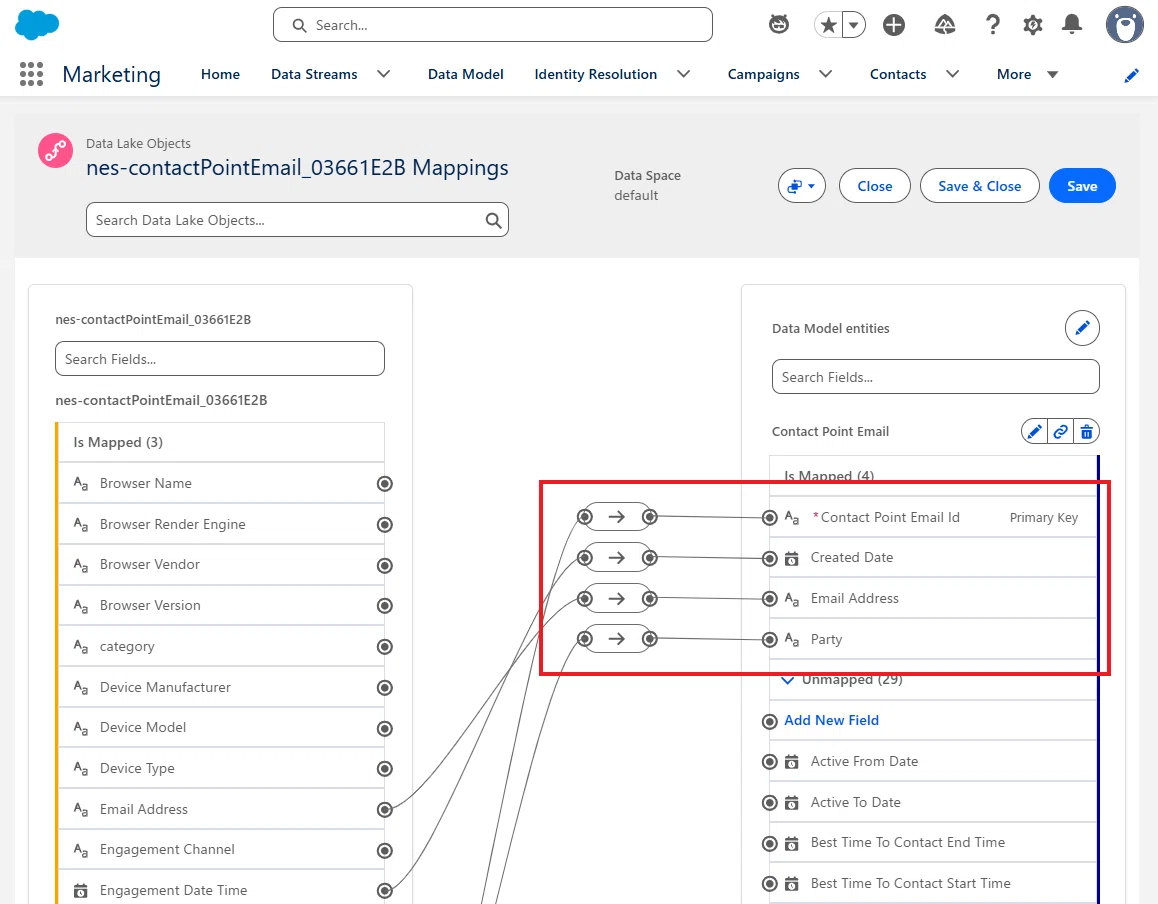Open the favorites list dropdown arrow
Viewport: 1158px width, 904px height.
[854, 25]
